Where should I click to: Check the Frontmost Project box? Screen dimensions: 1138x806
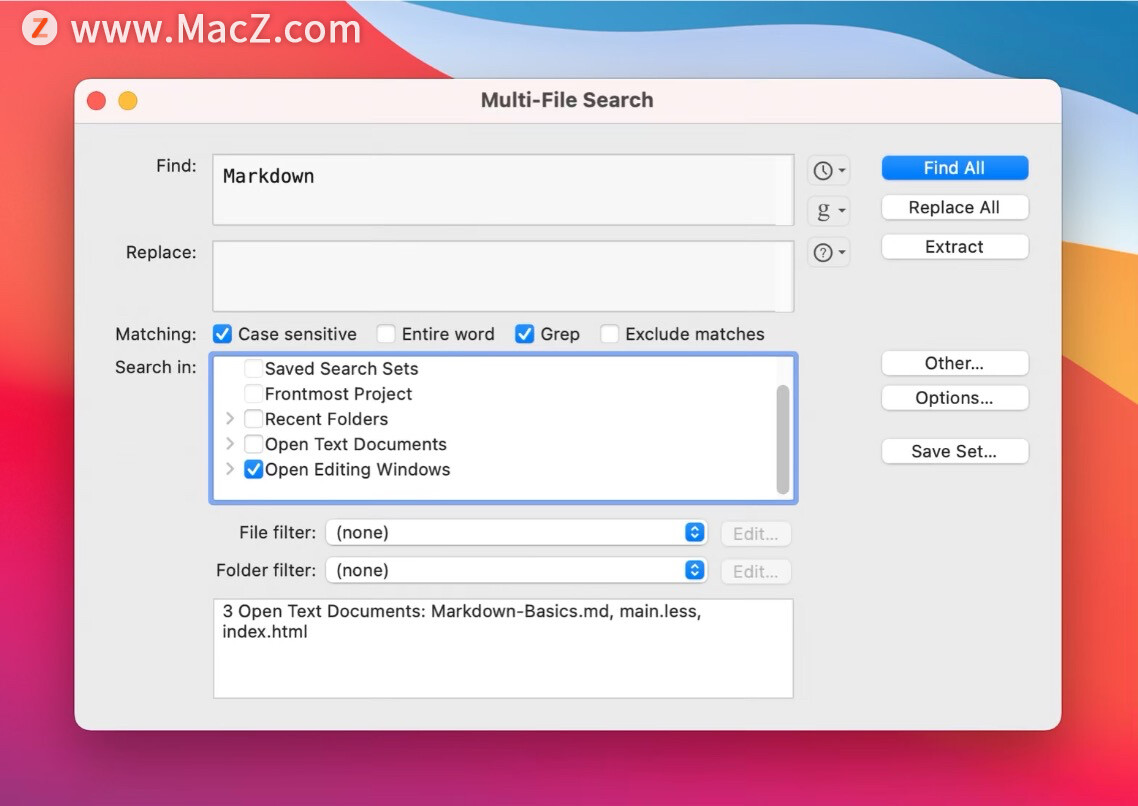click(253, 394)
